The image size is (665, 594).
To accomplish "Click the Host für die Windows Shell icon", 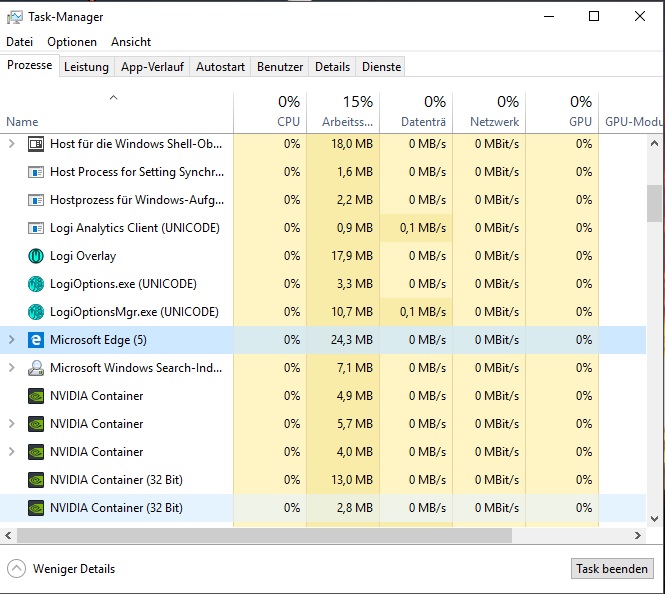I will pos(36,144).
